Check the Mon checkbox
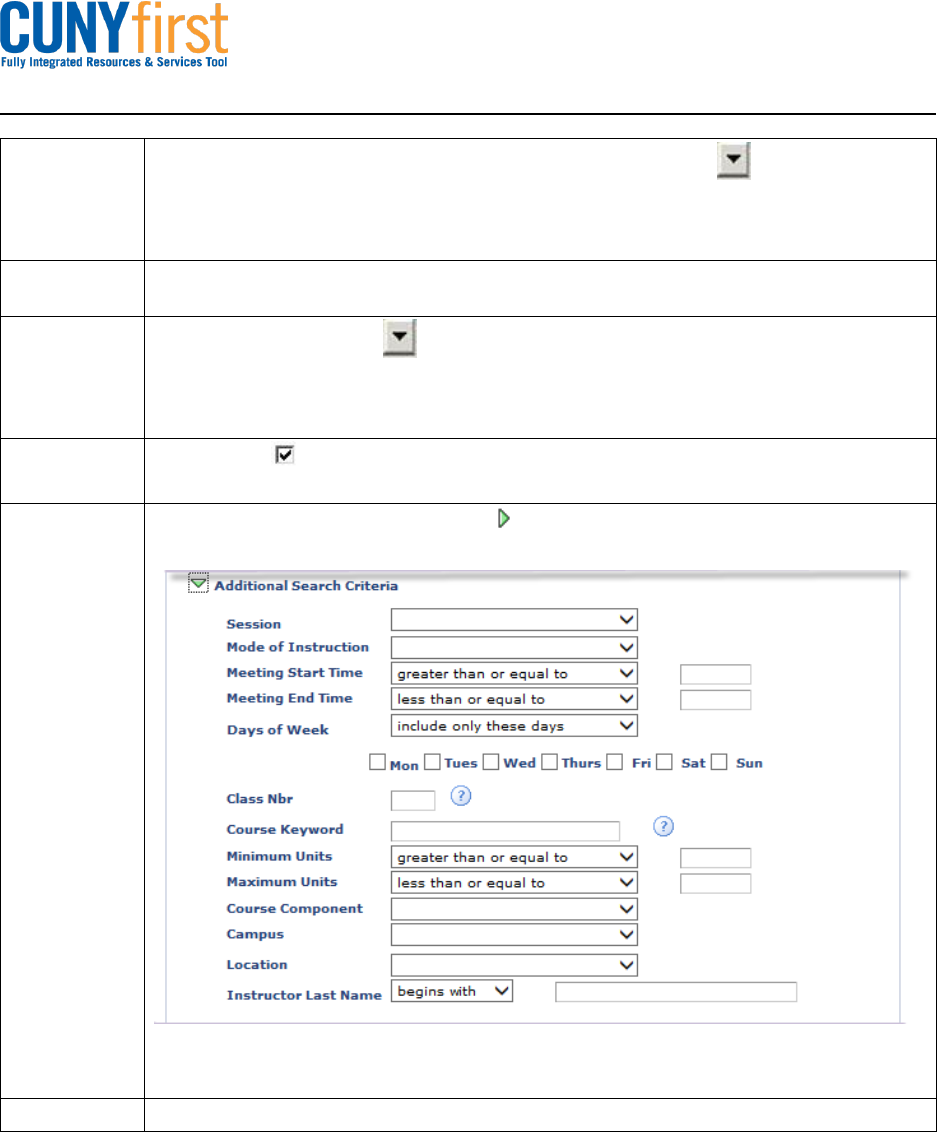This screenshot has width=937, height=1132. point(377,762)
